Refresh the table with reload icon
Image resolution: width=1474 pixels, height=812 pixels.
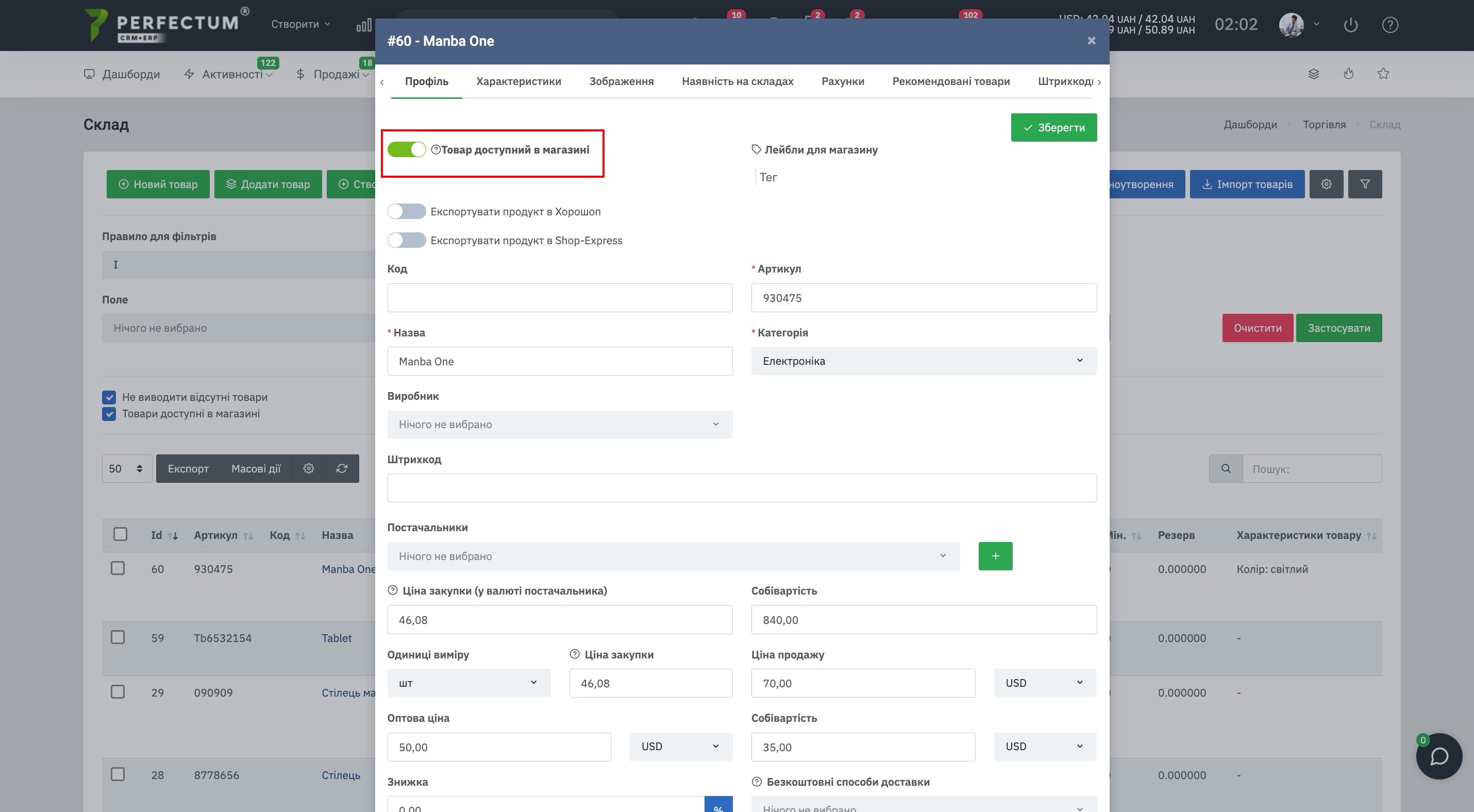tap(342, 468)
